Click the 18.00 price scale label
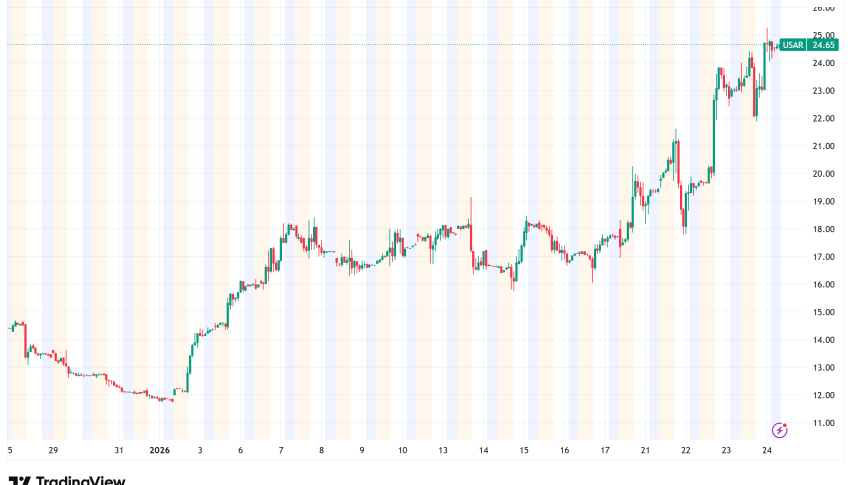The image size is (852, 485). click(823, 229)
